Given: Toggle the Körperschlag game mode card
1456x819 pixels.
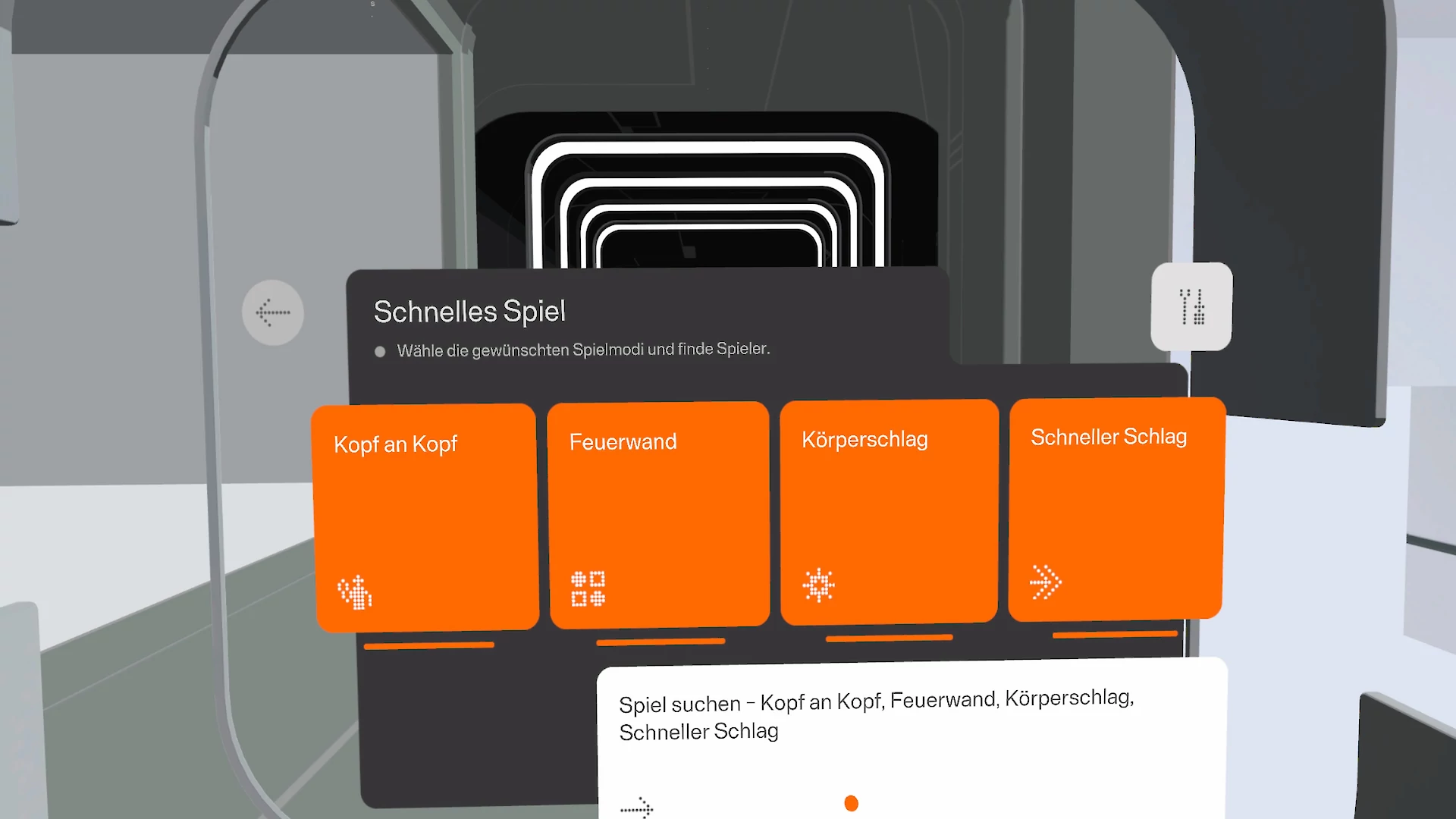Looking at the screenshot, I should [x=890, y=512].
